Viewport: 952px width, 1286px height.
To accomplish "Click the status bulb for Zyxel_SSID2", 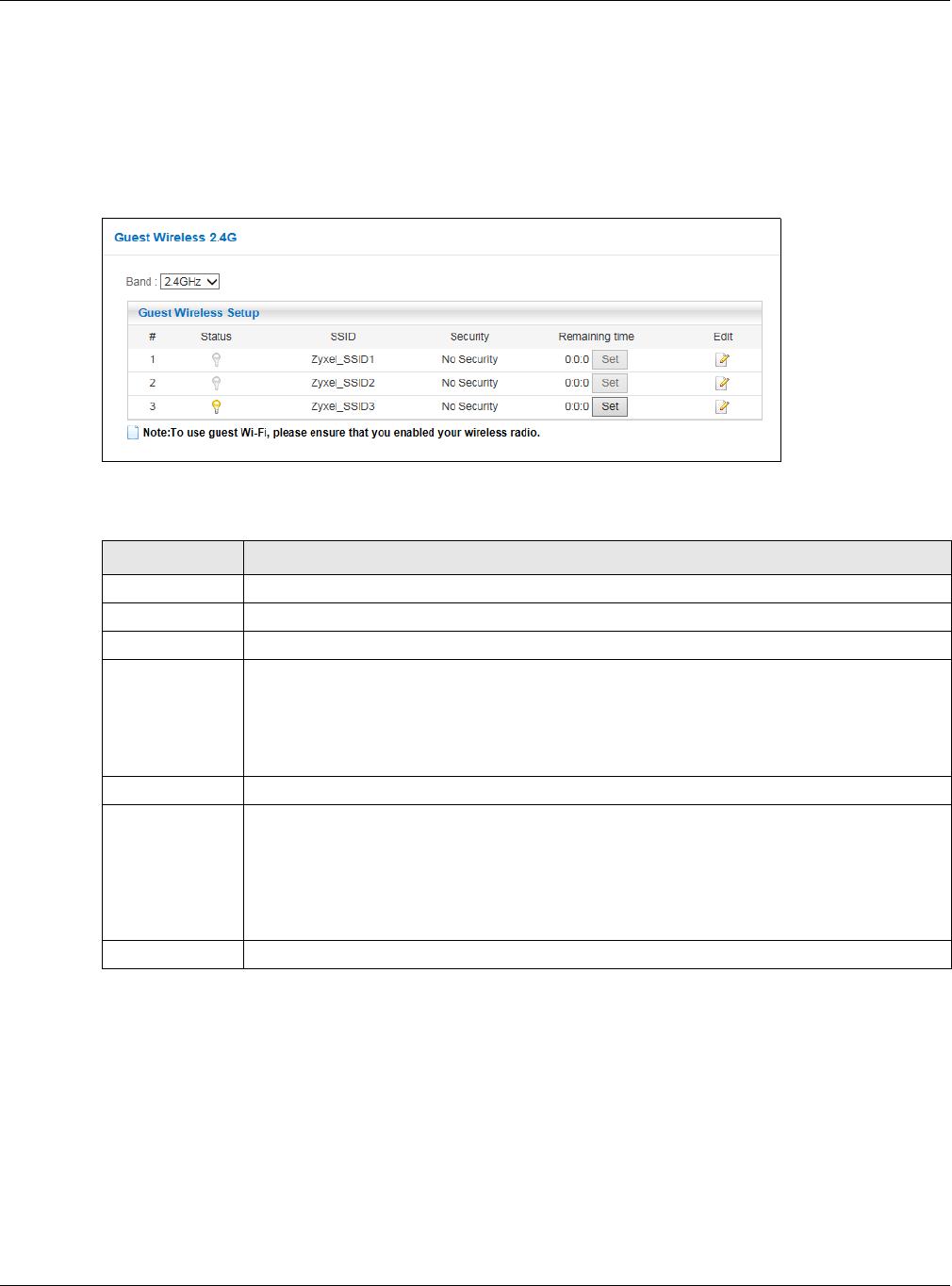I will 216,383.
